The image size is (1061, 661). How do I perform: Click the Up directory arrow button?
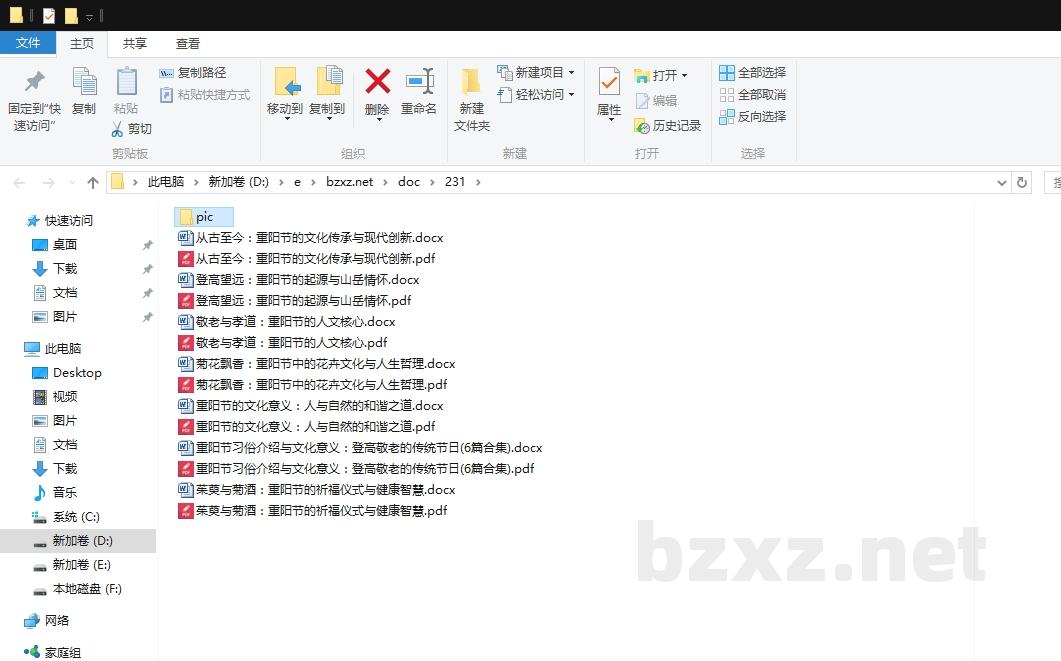(x=93, y=182)
